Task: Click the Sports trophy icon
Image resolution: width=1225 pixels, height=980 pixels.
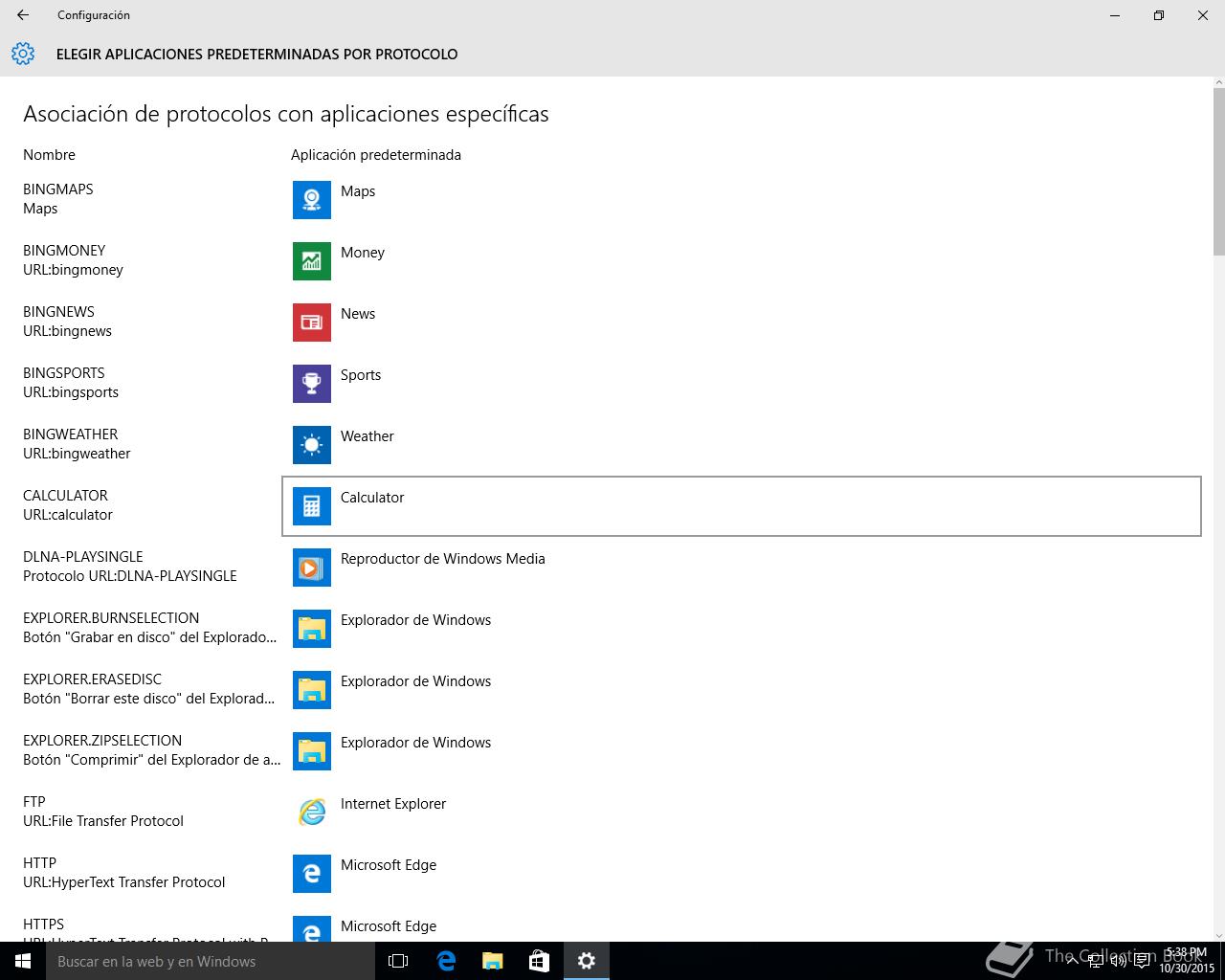Action: 312,384
